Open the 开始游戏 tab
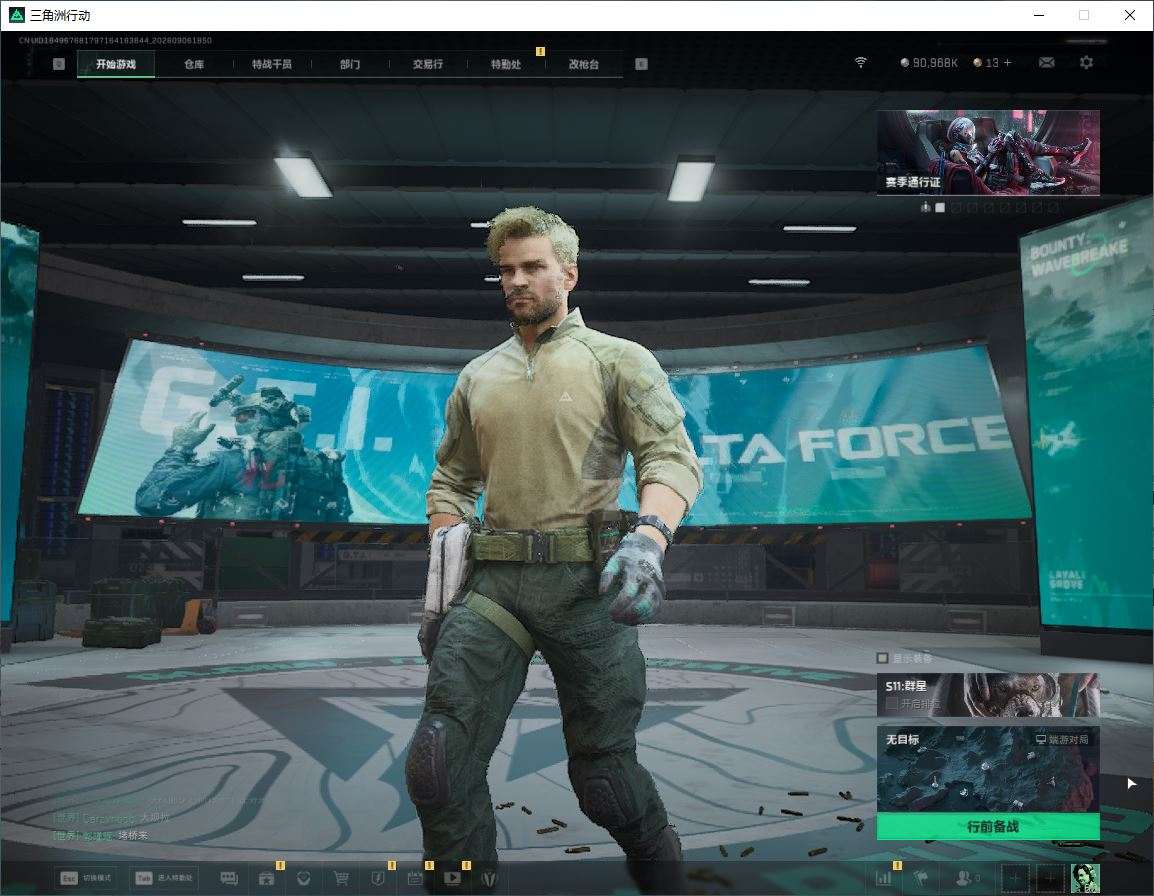This screenshot has height=896, width=1154. 116,64
